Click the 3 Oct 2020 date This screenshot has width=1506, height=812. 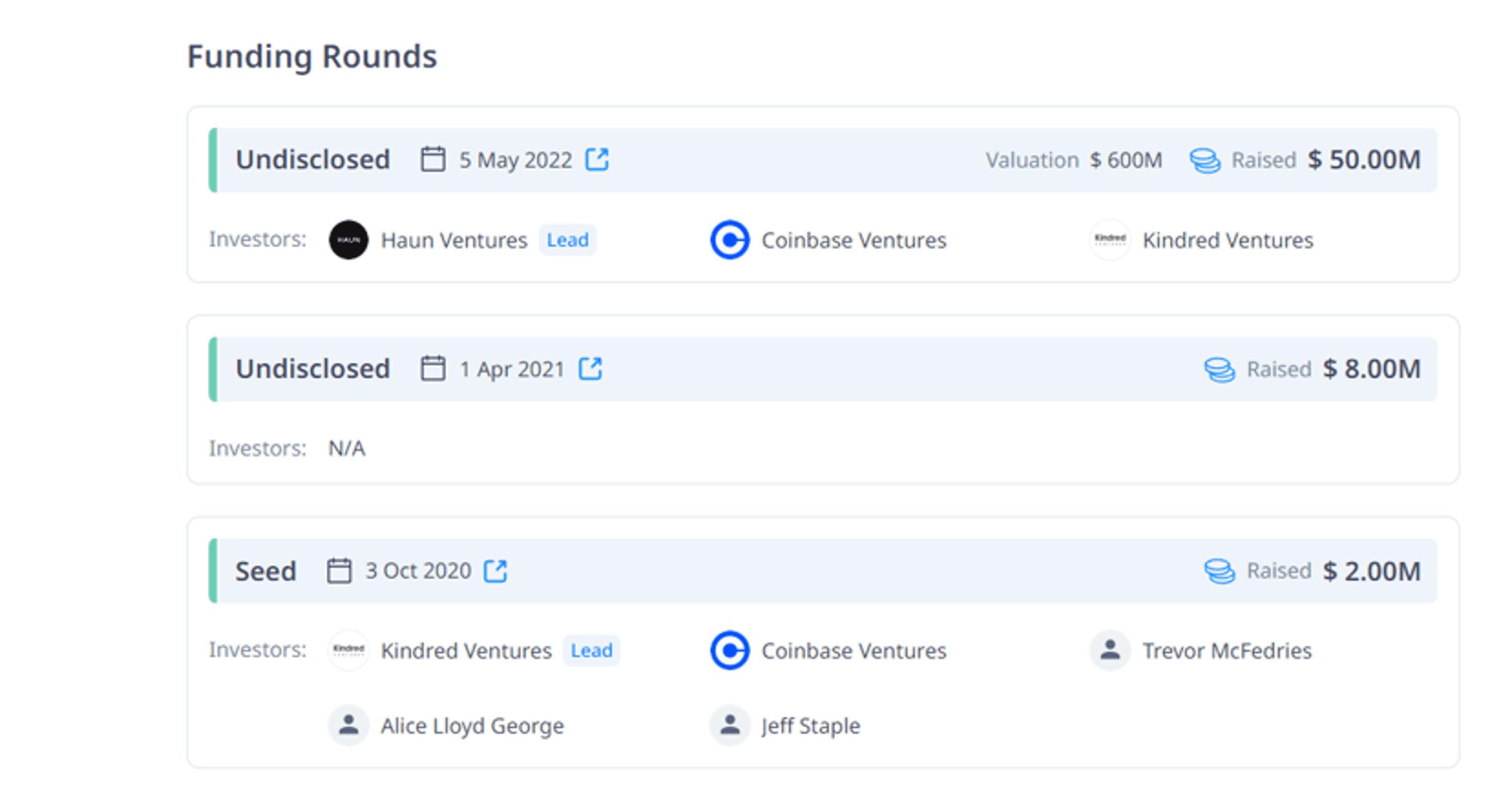click(418, 570)
